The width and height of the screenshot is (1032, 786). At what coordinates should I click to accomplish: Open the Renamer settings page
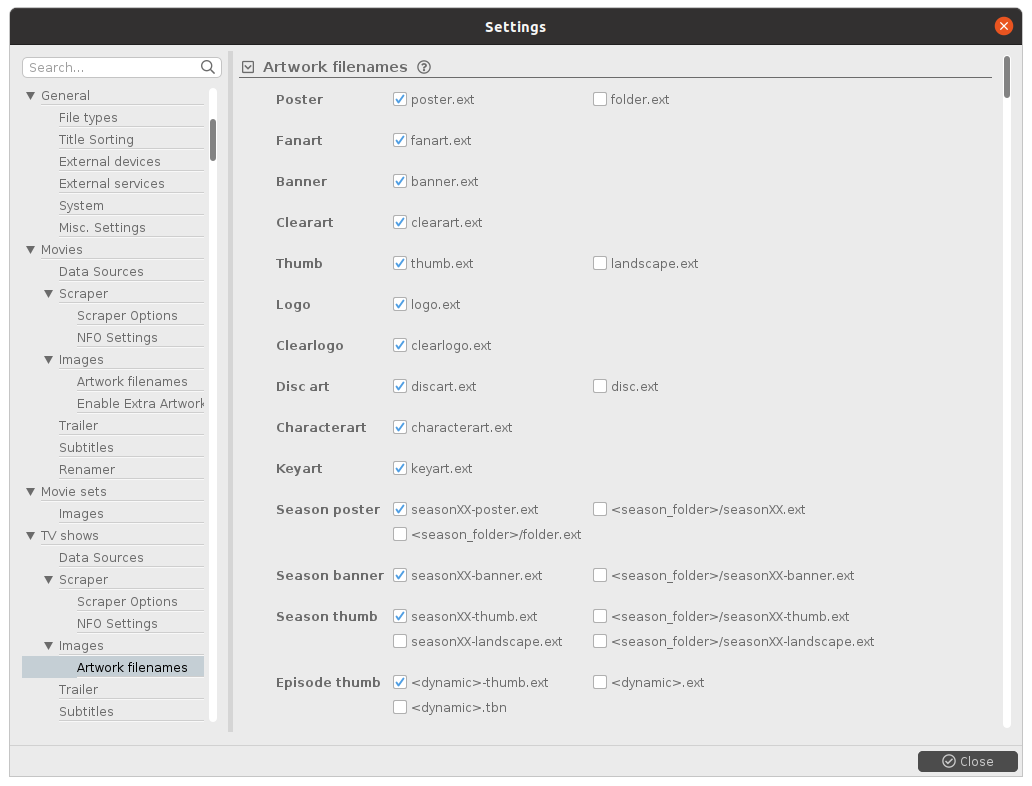click(x=87, y=469)
